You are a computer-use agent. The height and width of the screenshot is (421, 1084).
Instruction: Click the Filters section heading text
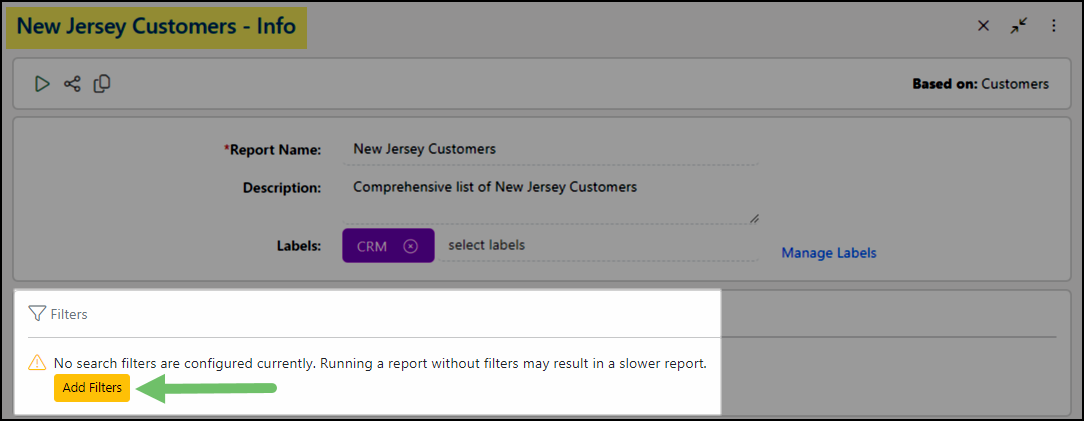point(69,315)
